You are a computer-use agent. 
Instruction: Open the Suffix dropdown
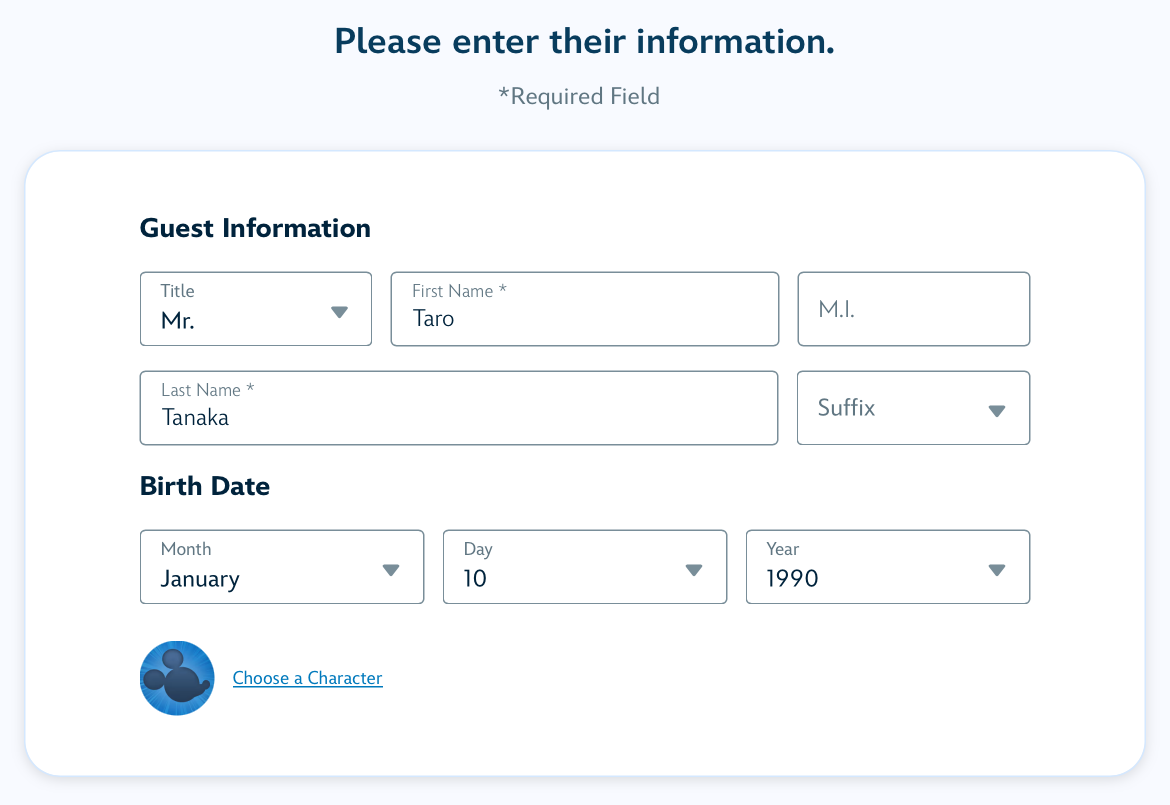point(913,408)
